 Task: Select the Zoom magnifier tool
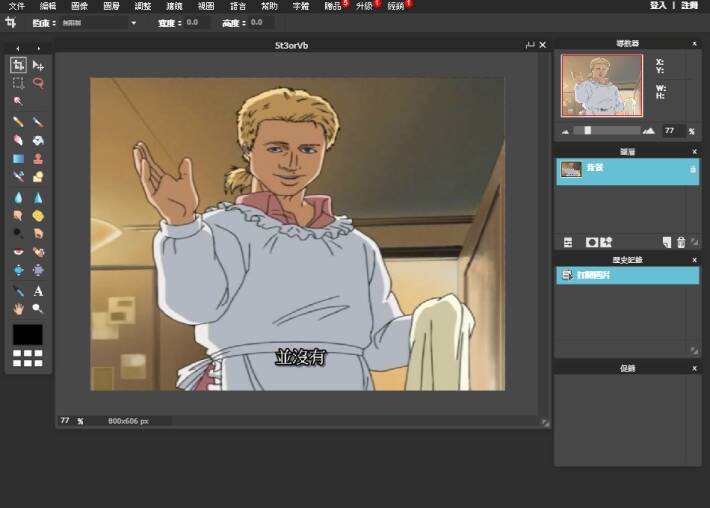click(x=38, y=309)
